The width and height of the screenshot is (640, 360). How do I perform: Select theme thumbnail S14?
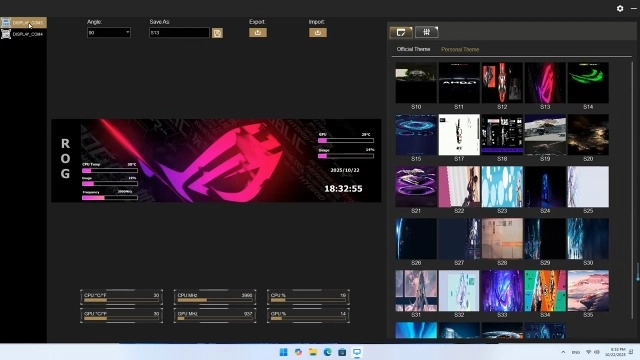588,82
